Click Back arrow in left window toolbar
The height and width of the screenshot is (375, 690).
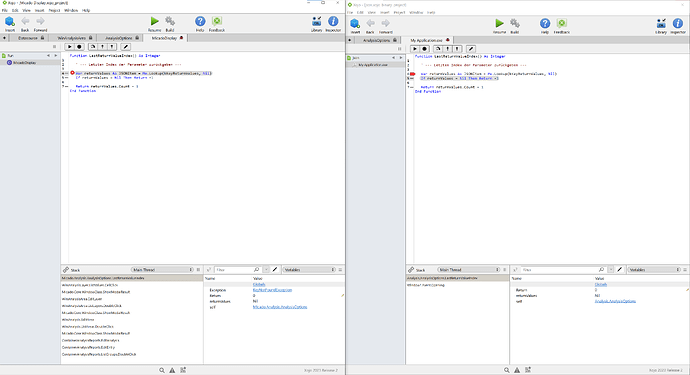click(25, 21)
